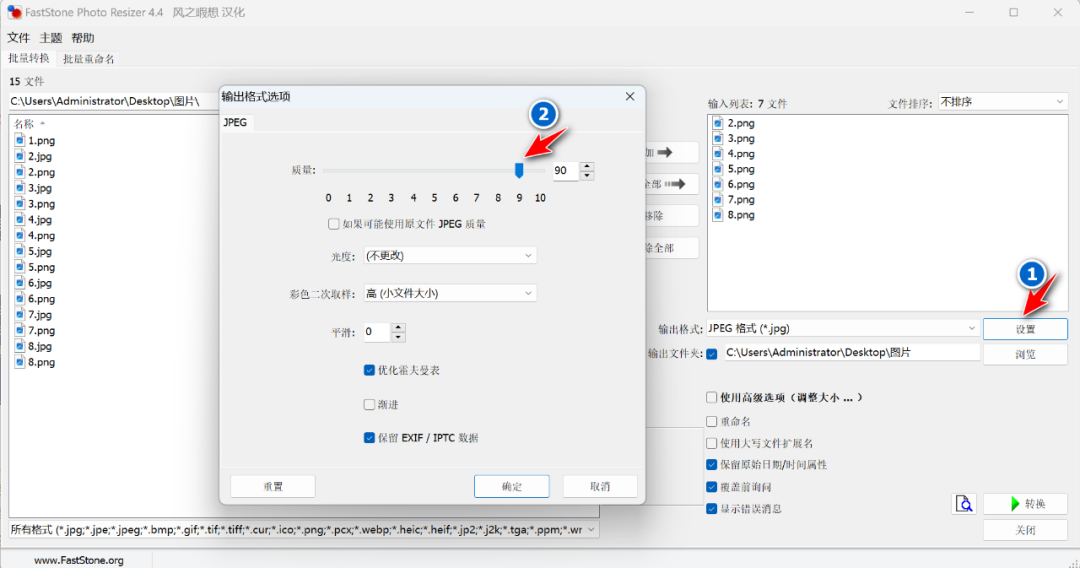Toggle 优化霍夫曼表 checkbox
Screen dimensions: 1080x568
point(369,370)
